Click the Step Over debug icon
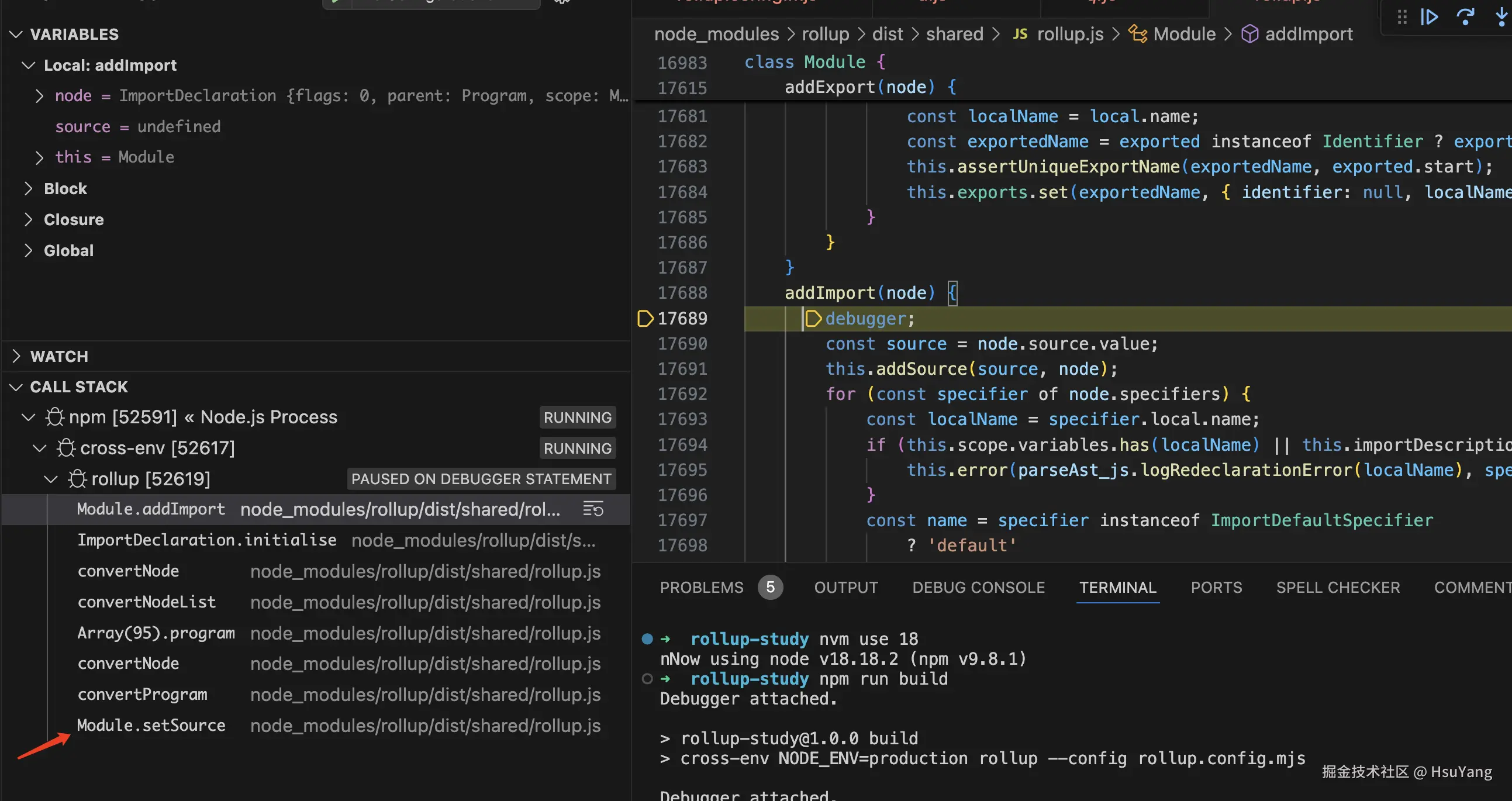 click(1466, 17)
